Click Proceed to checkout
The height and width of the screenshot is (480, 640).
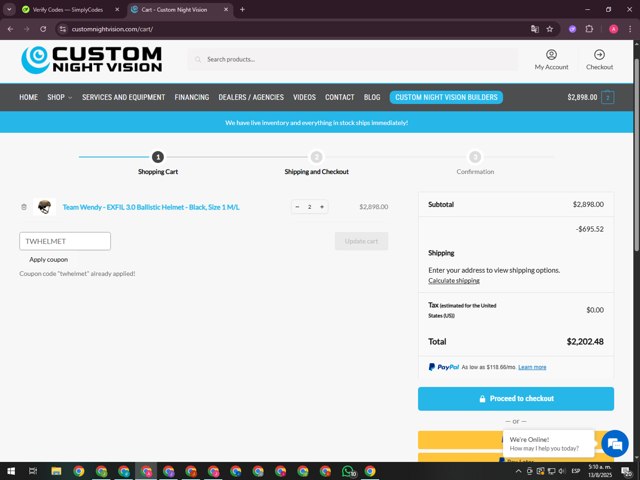point(516,399)
